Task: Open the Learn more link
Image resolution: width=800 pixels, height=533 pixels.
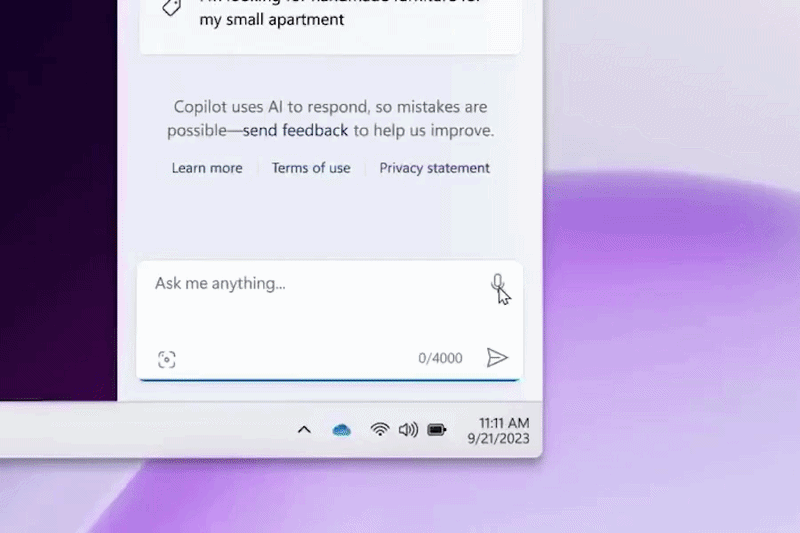Action: pyautogui.click(x=207, y=168)
